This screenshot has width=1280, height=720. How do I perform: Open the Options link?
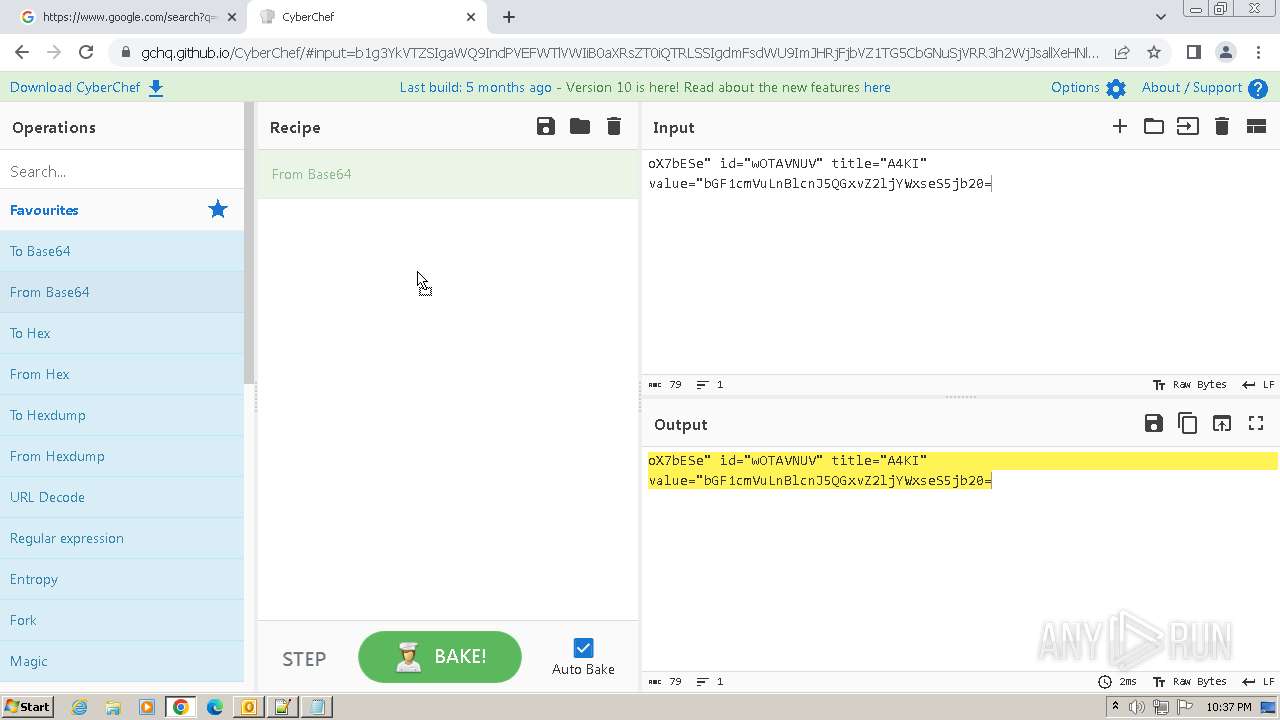coord(1075,88)
